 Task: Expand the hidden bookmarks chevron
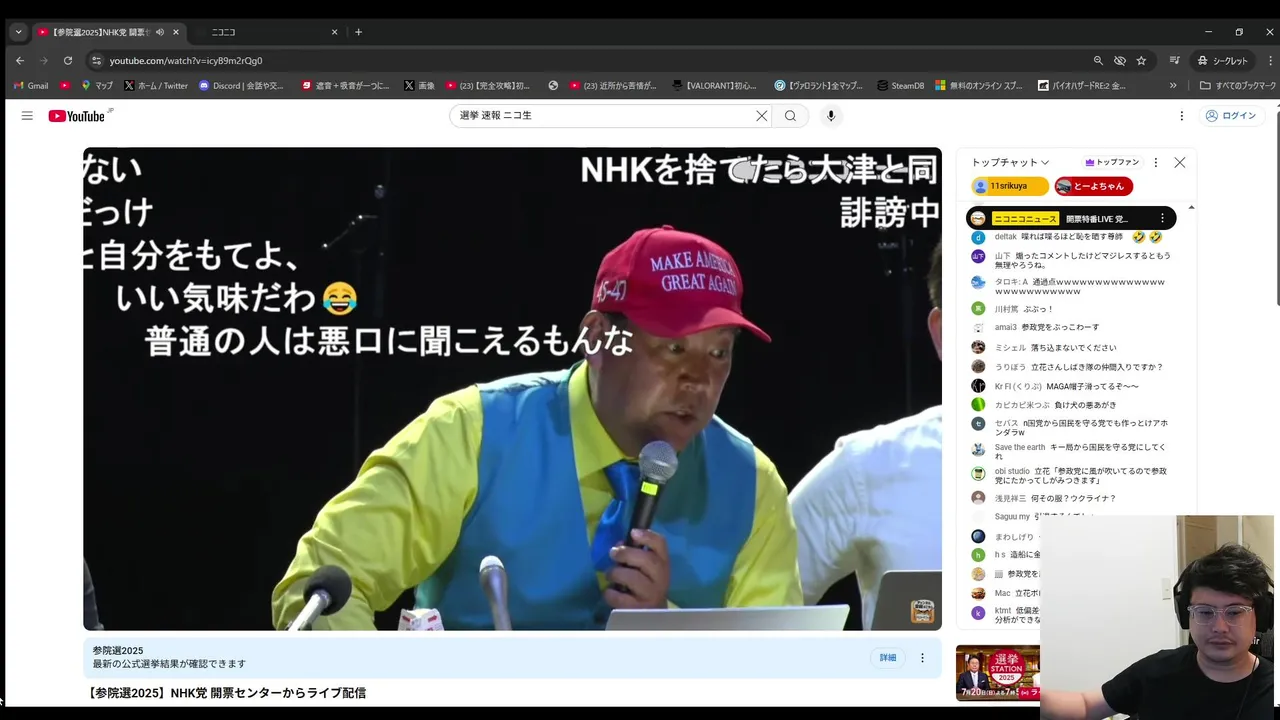[x=1173, y=86]
